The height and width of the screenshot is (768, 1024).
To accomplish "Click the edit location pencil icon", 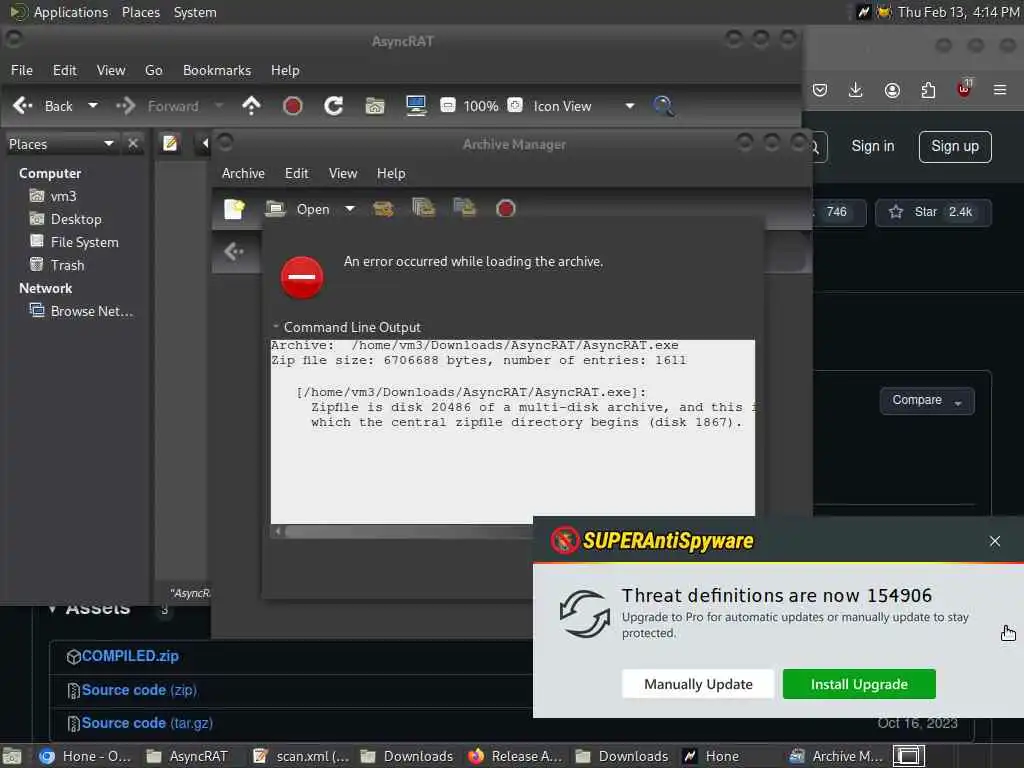I will (170, 143).
